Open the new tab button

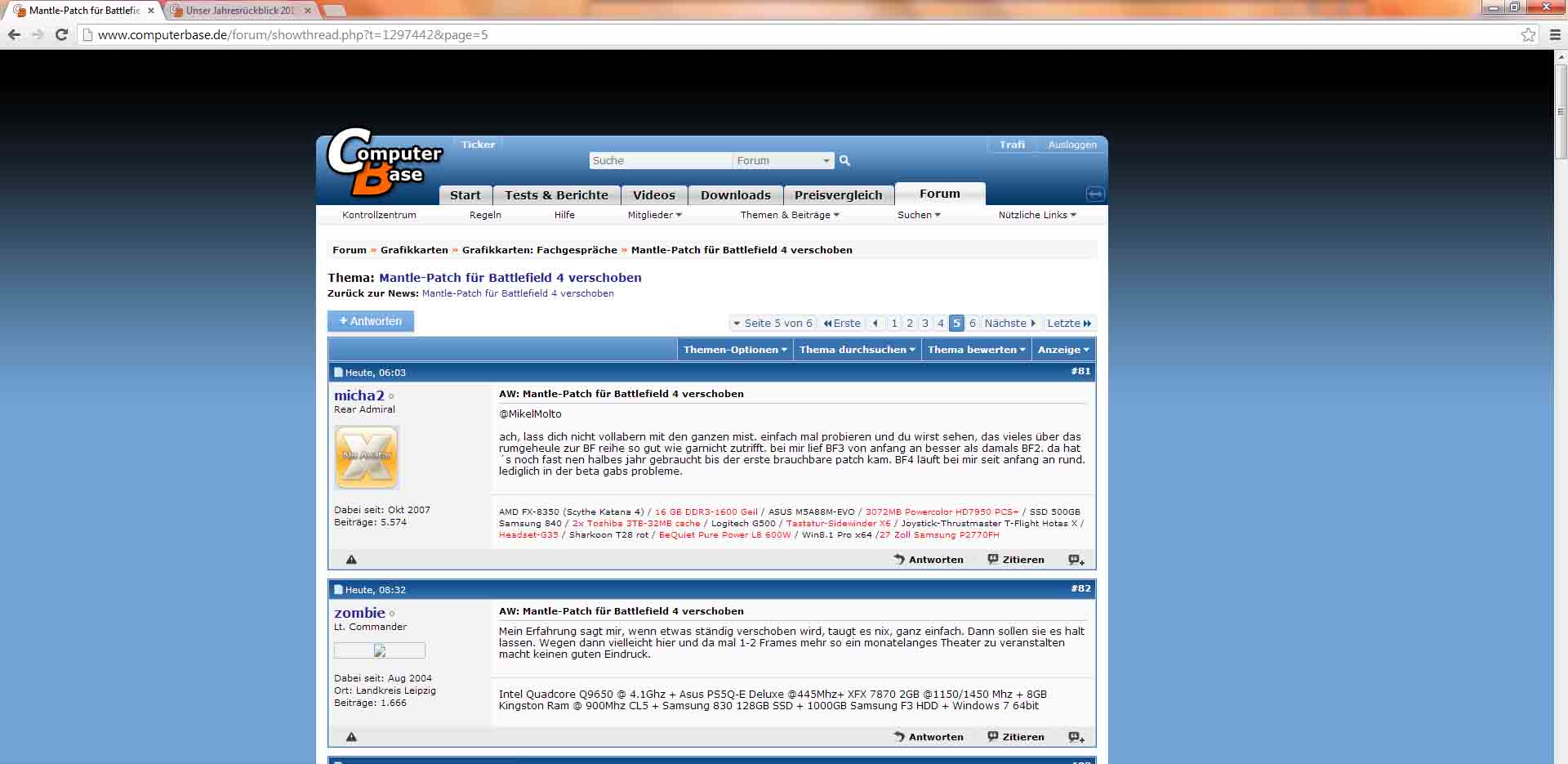(334, 11)
